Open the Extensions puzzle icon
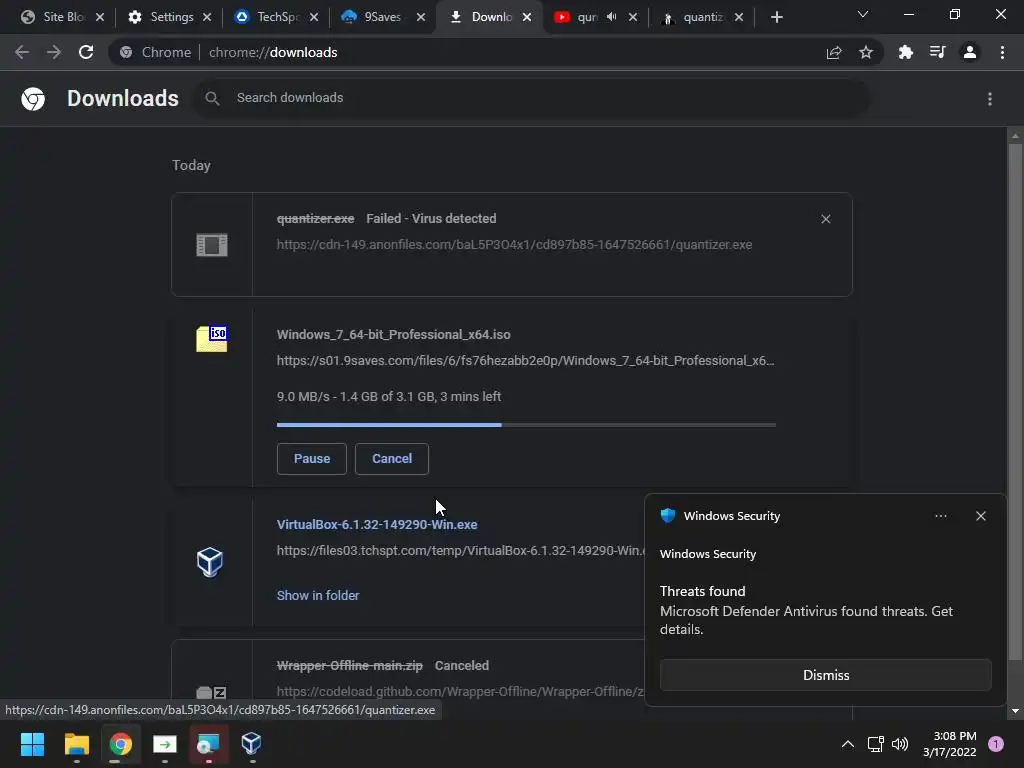 (906, 52)
